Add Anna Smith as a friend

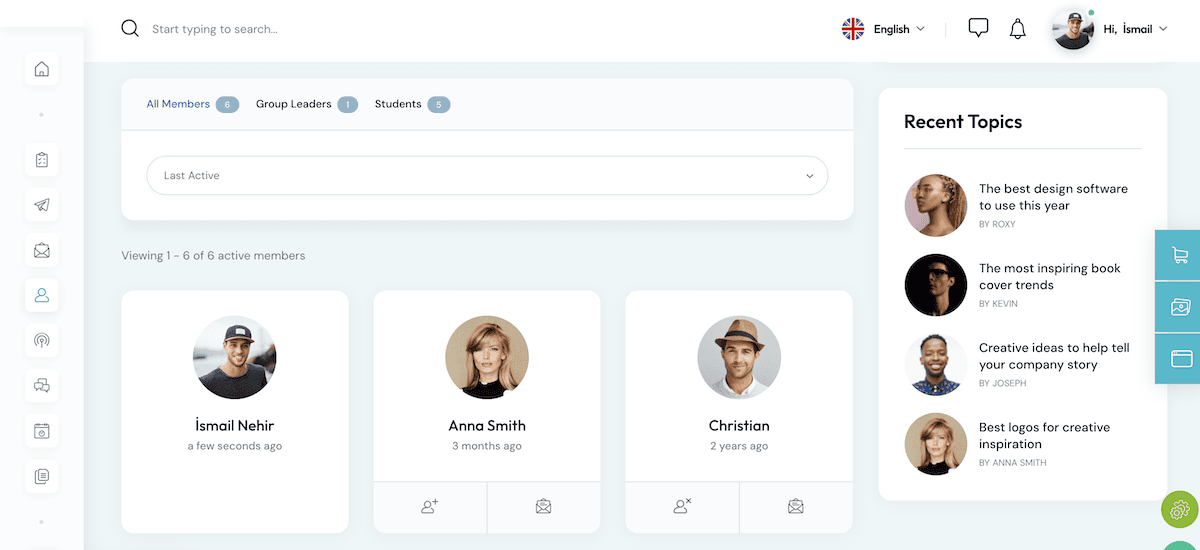[x=430, y=507]
